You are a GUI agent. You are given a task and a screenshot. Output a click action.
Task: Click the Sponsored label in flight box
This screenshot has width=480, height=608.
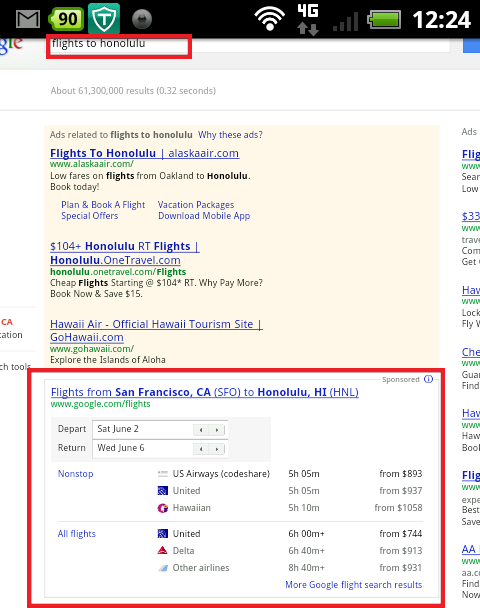coord(401,379)
